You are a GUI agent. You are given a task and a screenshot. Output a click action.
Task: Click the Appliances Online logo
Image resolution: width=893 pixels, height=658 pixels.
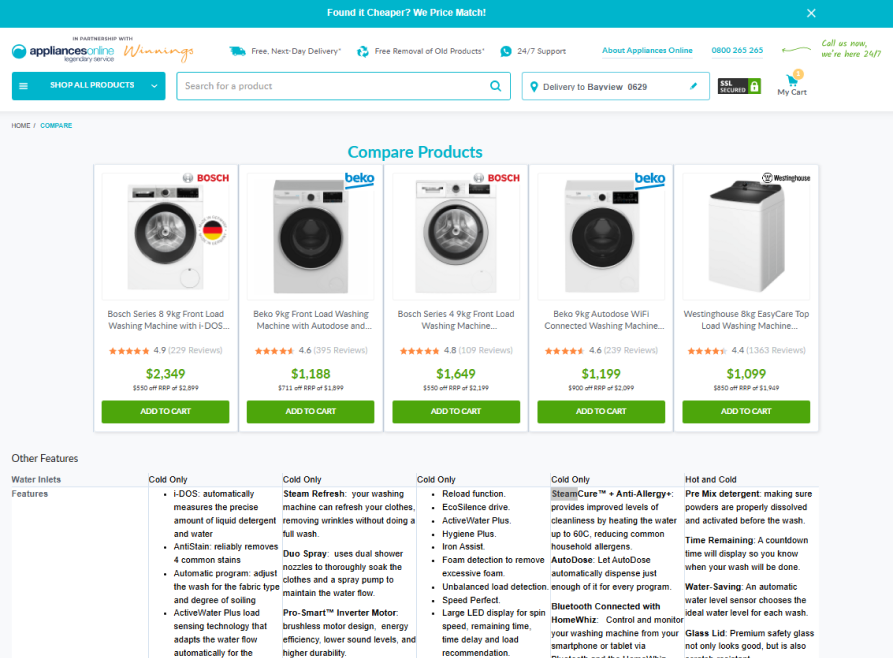coord(63,52)
